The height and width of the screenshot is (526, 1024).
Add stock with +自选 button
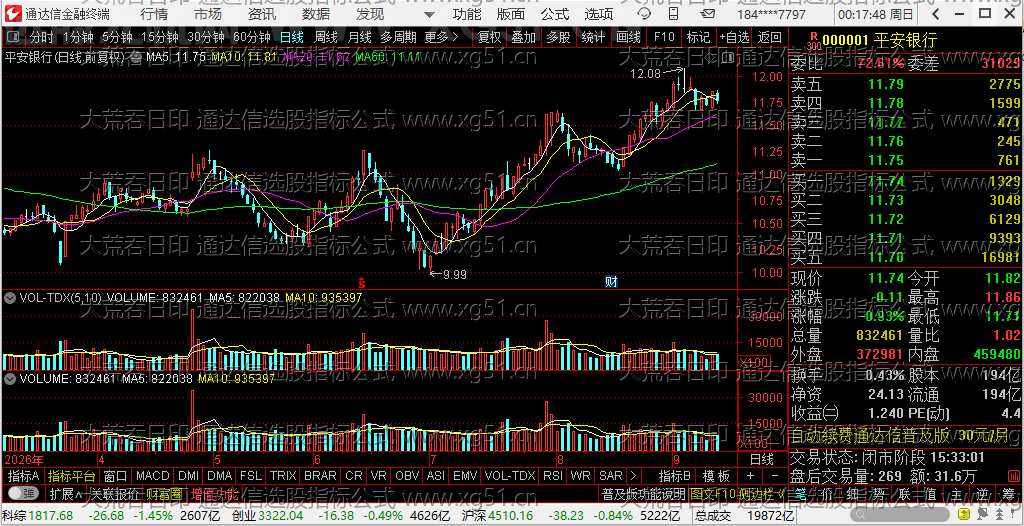point(735,38)
